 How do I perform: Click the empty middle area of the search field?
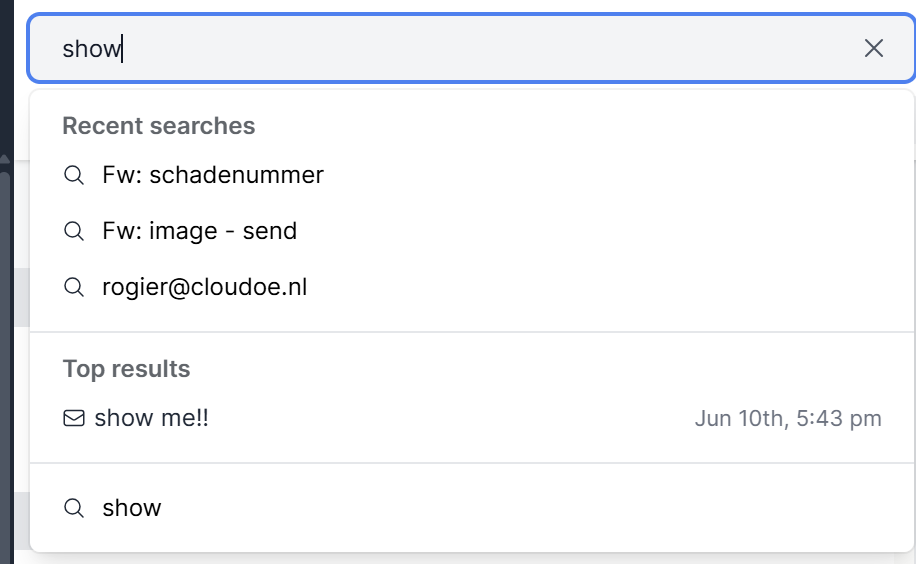[x=480, y=48]
